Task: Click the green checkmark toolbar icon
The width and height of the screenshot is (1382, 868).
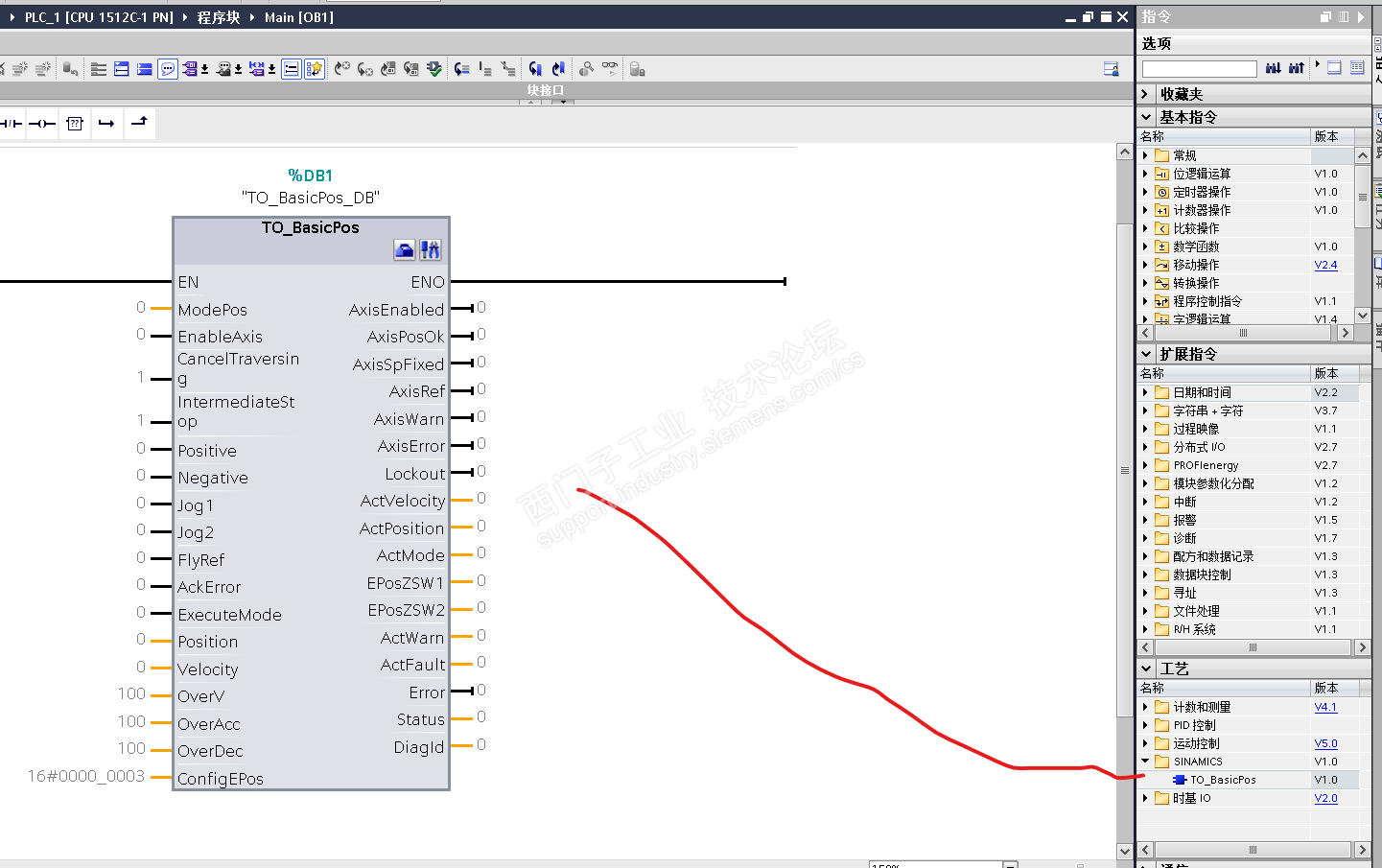Action: [x=434, y=69]
